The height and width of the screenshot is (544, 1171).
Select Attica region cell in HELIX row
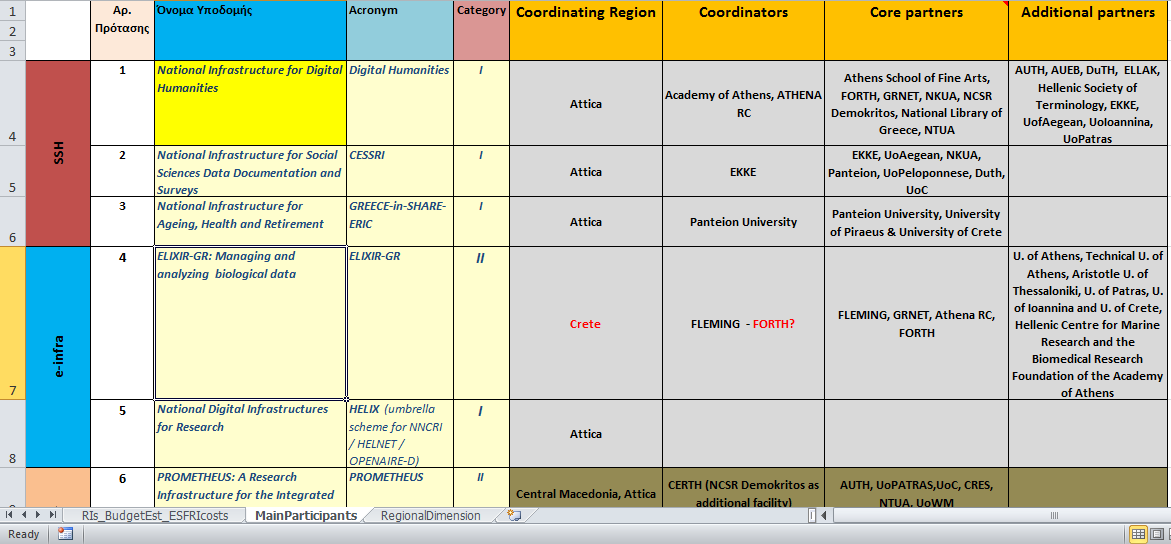586,434
